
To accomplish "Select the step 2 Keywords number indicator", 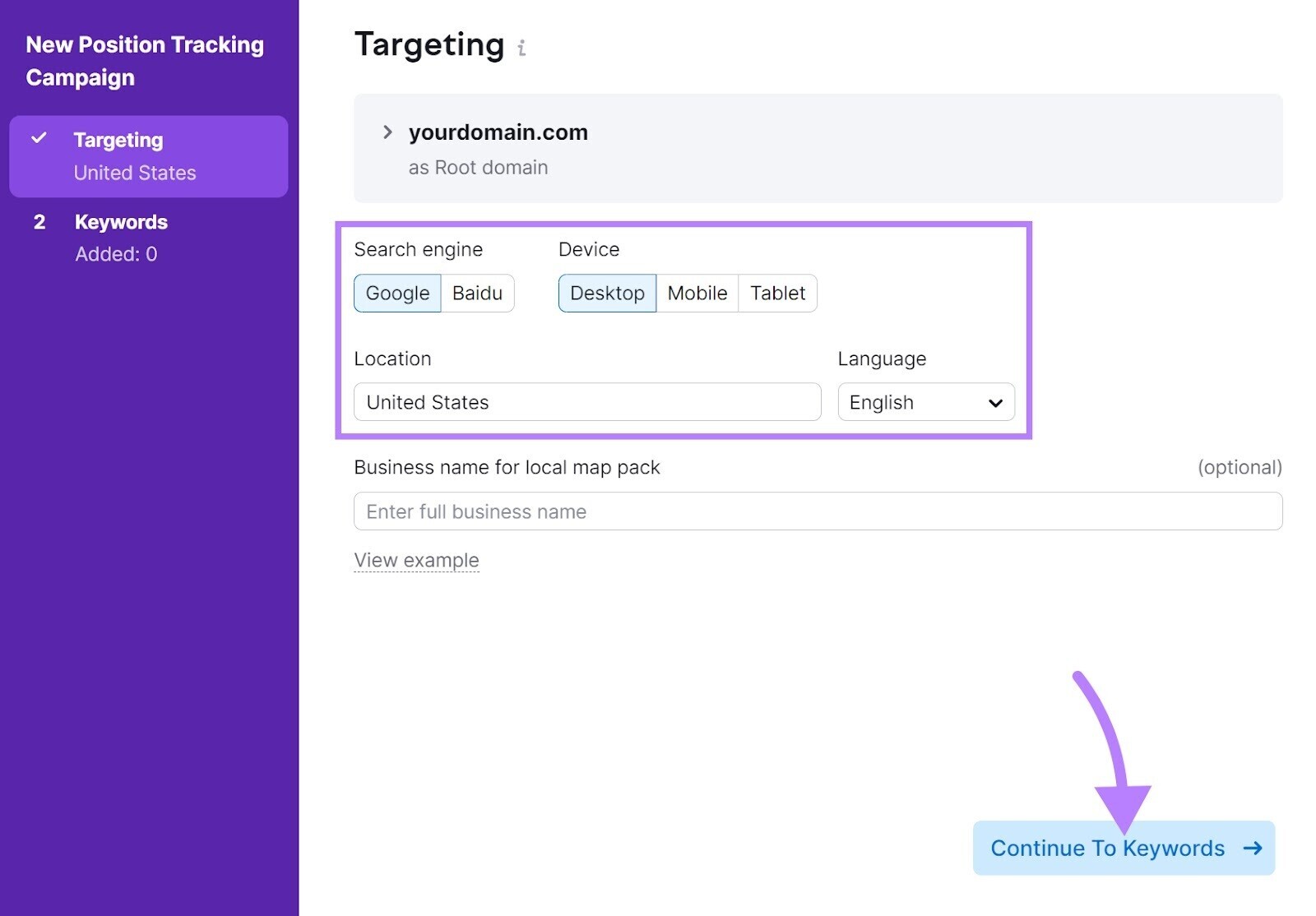I will click(39, 221).
